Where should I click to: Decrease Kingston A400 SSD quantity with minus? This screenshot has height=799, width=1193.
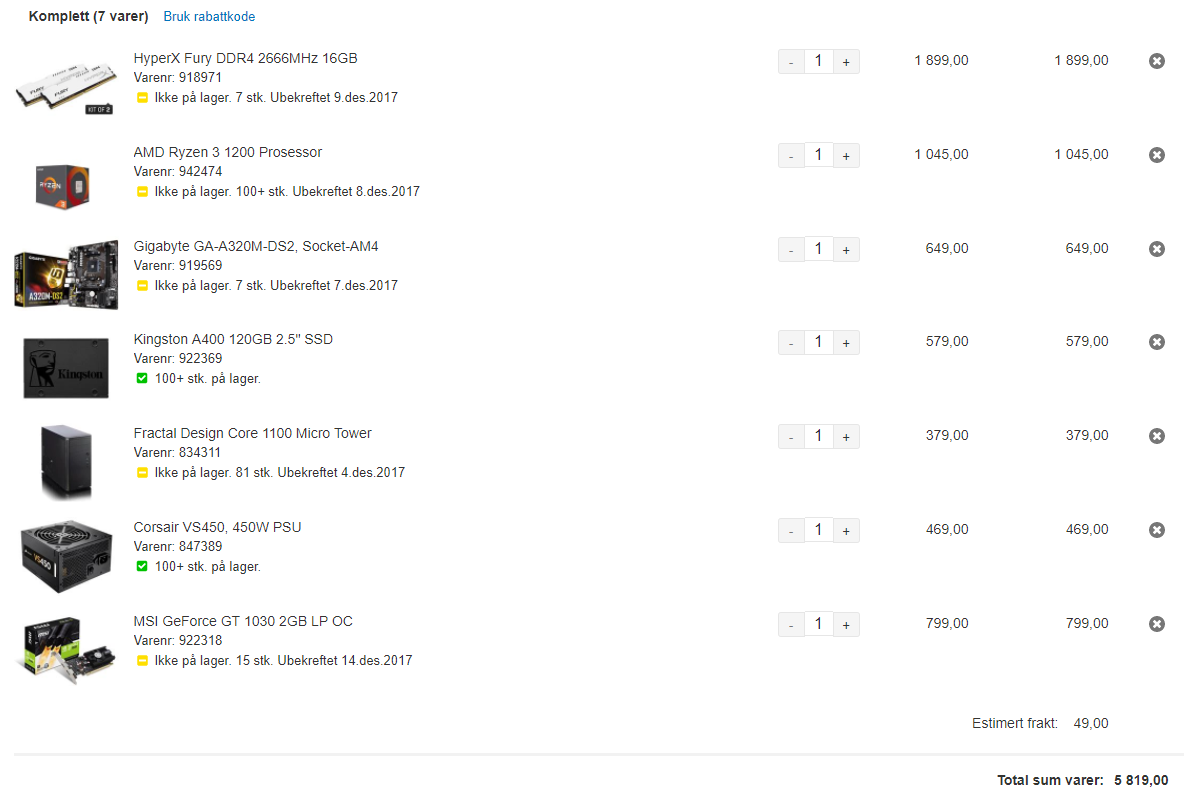pyautogui.click(x=791, y=343)
